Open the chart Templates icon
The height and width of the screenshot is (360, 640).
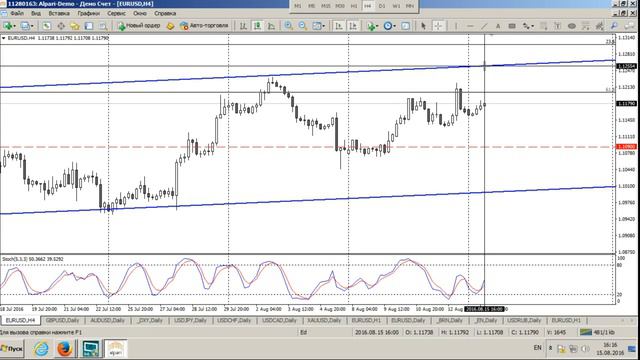[405, 26]
